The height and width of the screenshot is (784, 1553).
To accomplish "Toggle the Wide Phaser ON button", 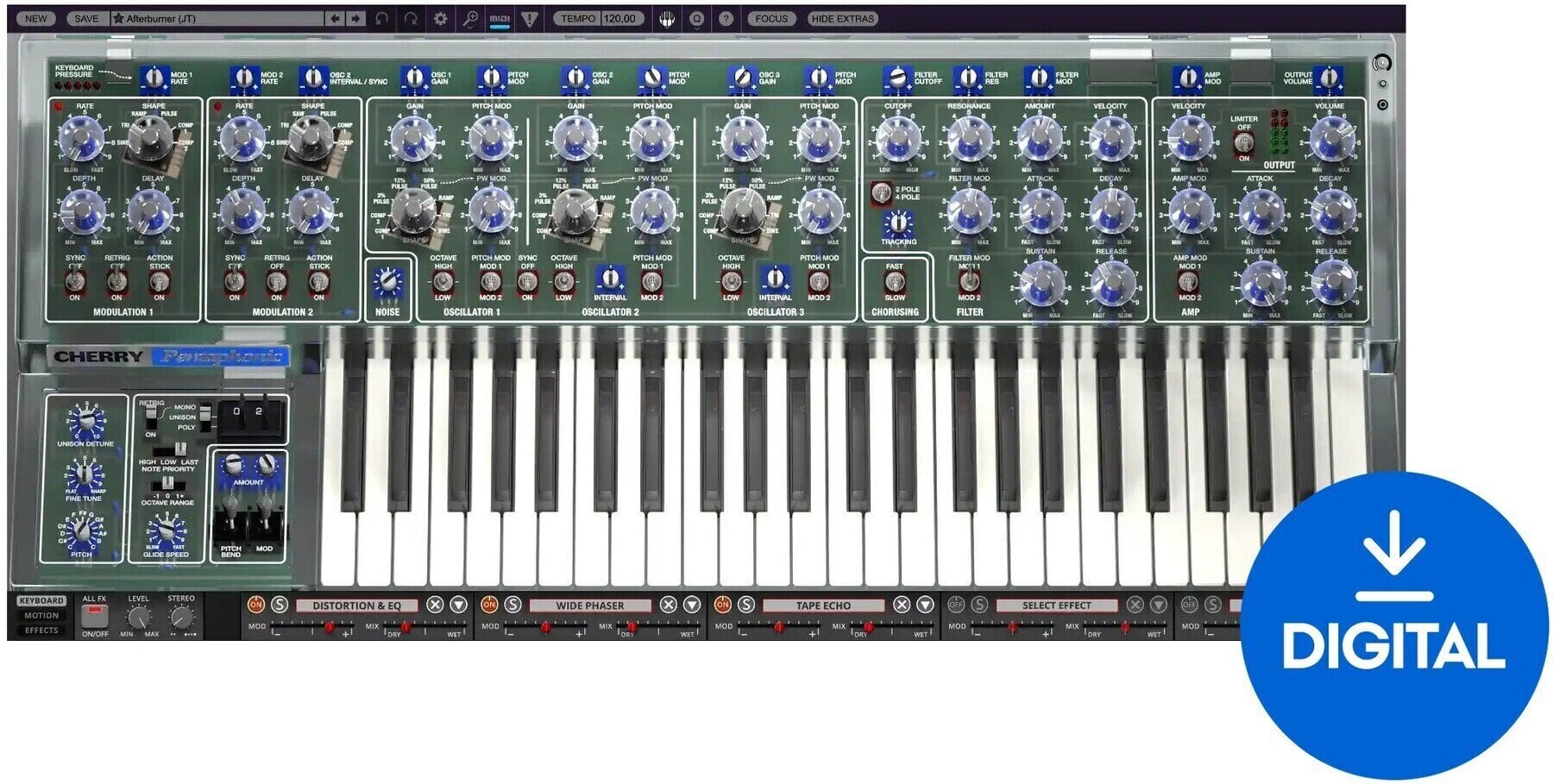I will tap(489, 605).
